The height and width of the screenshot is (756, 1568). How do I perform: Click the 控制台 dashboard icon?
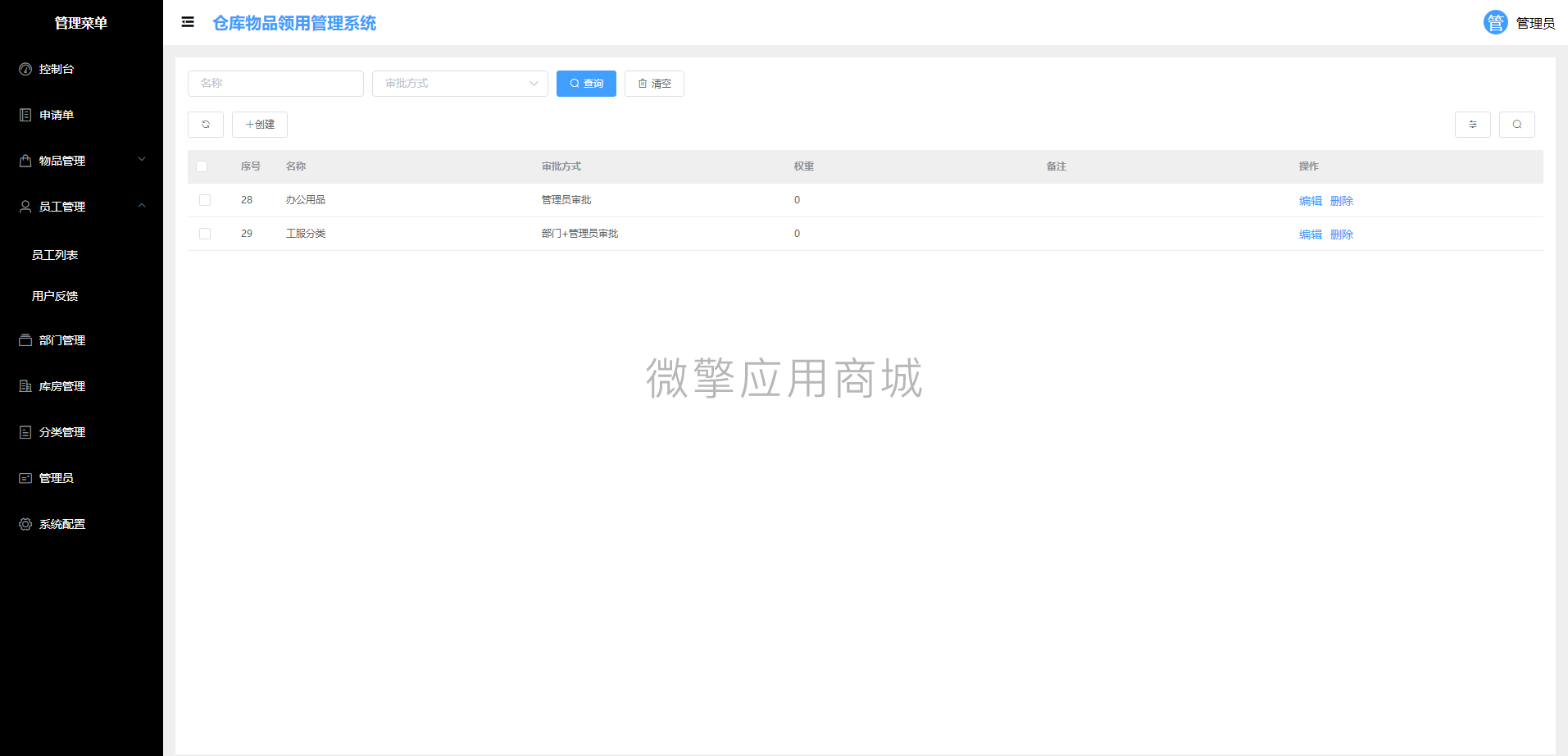pyautogui.click(x=25, y=69)
